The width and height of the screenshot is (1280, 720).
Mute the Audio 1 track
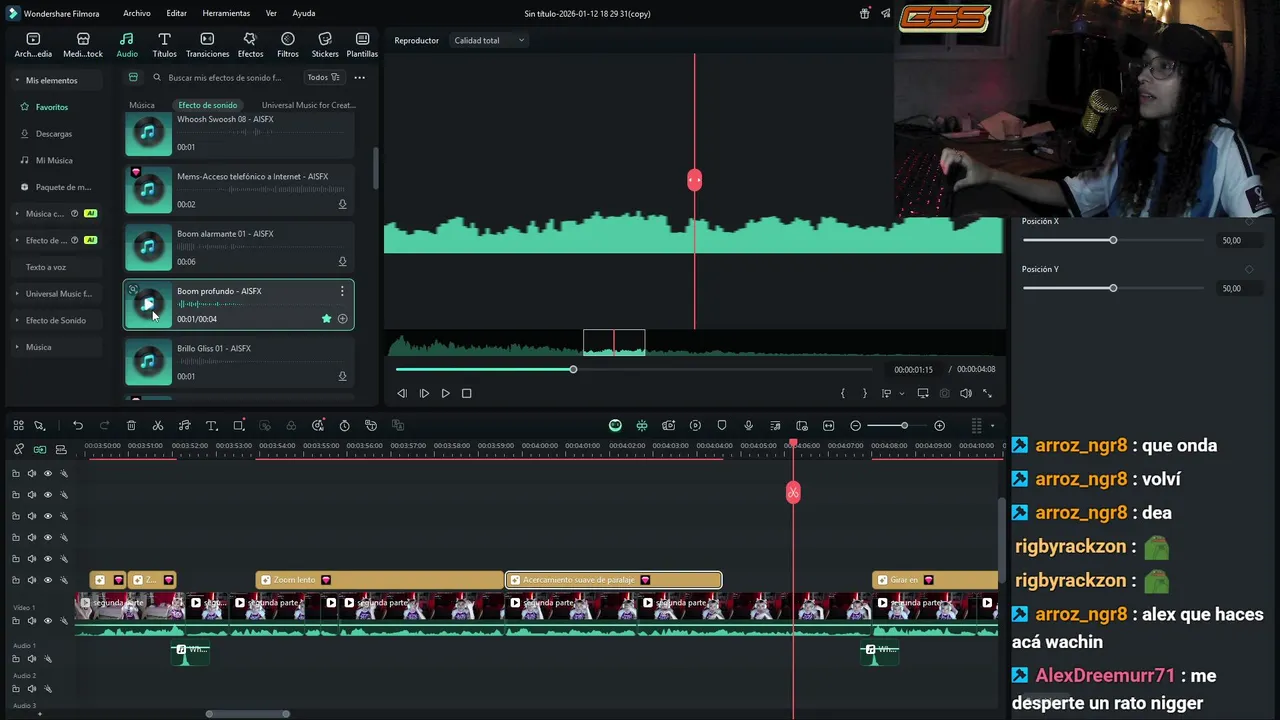click(x=31, y=659)
